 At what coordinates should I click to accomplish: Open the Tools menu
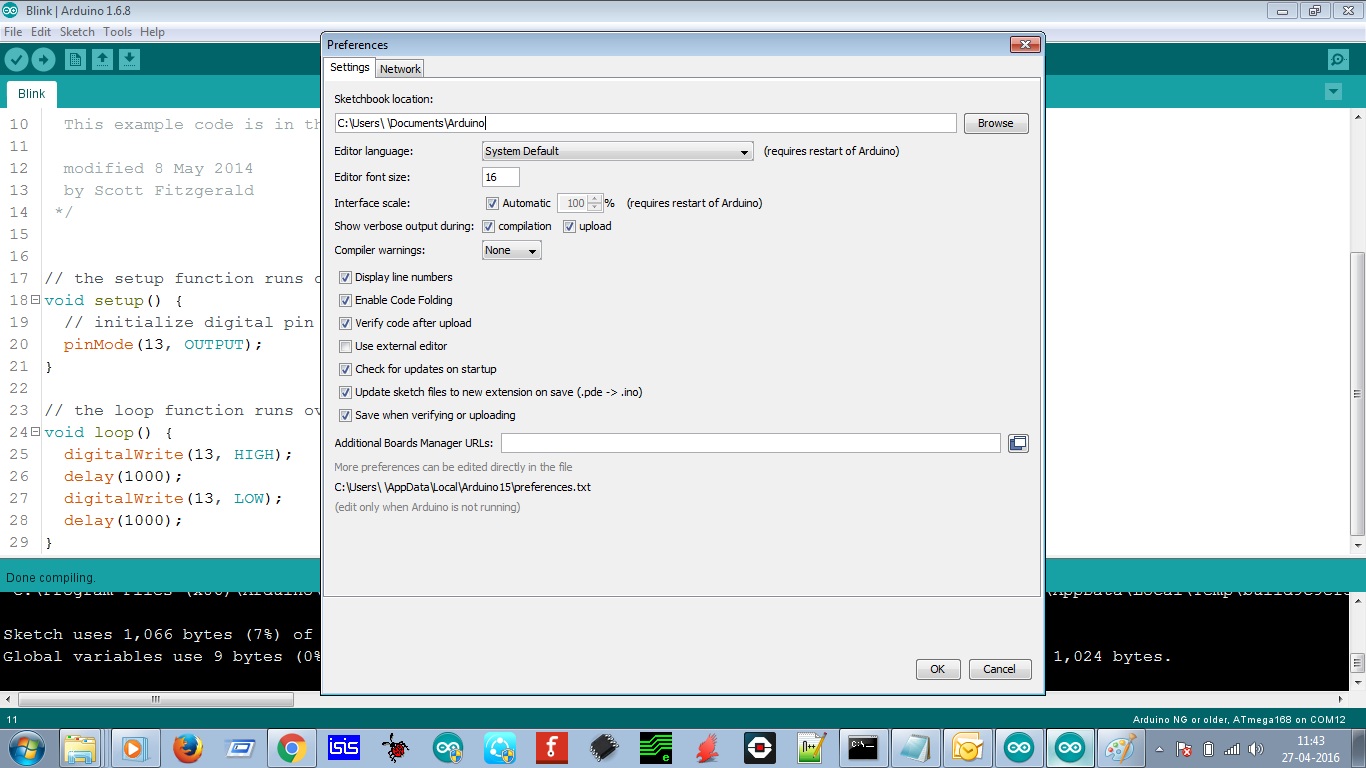click(117, 32)
